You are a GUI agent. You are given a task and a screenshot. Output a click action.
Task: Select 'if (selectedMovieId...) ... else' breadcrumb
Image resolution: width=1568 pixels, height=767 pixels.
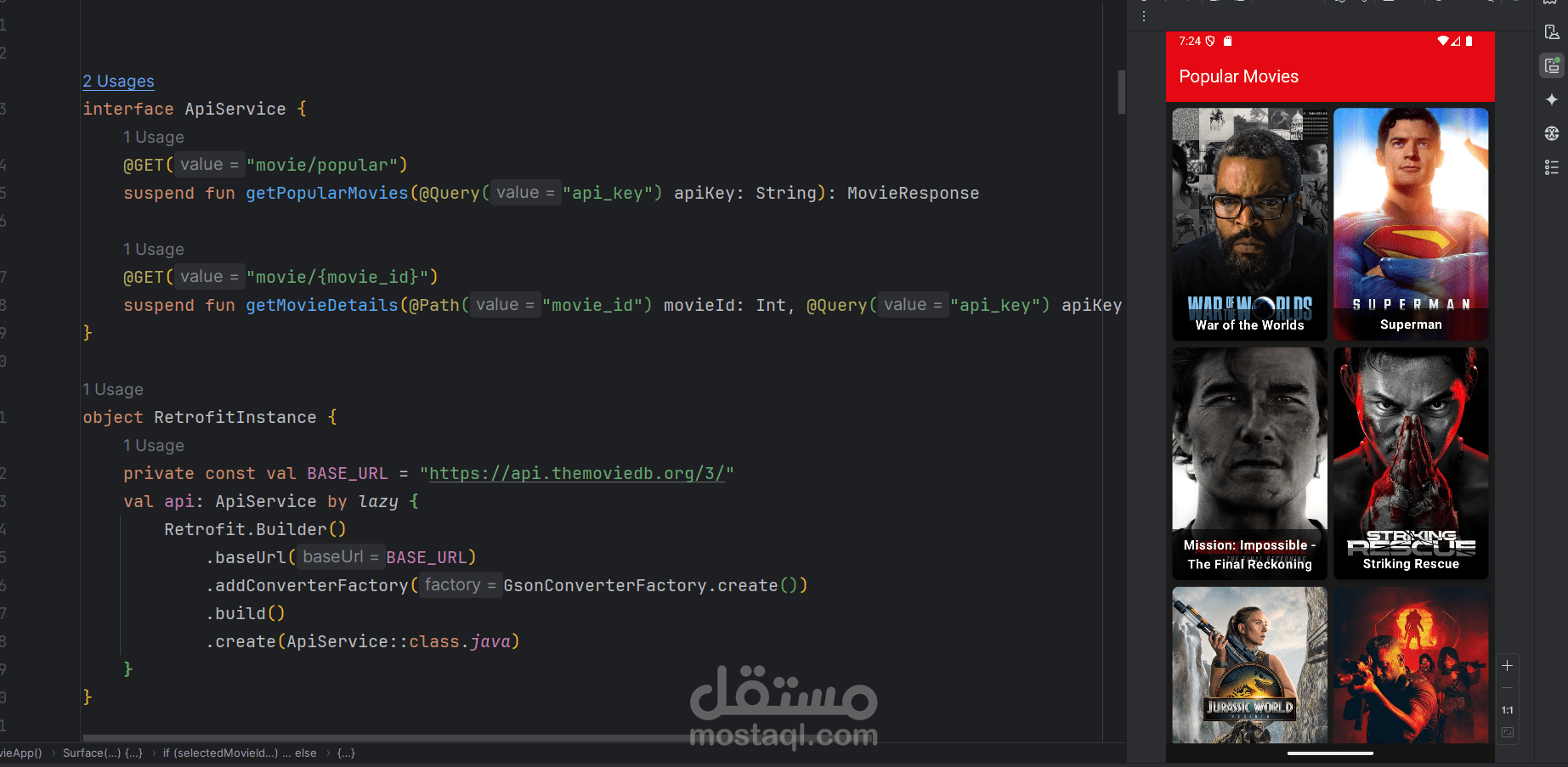[x=240, y=753]
